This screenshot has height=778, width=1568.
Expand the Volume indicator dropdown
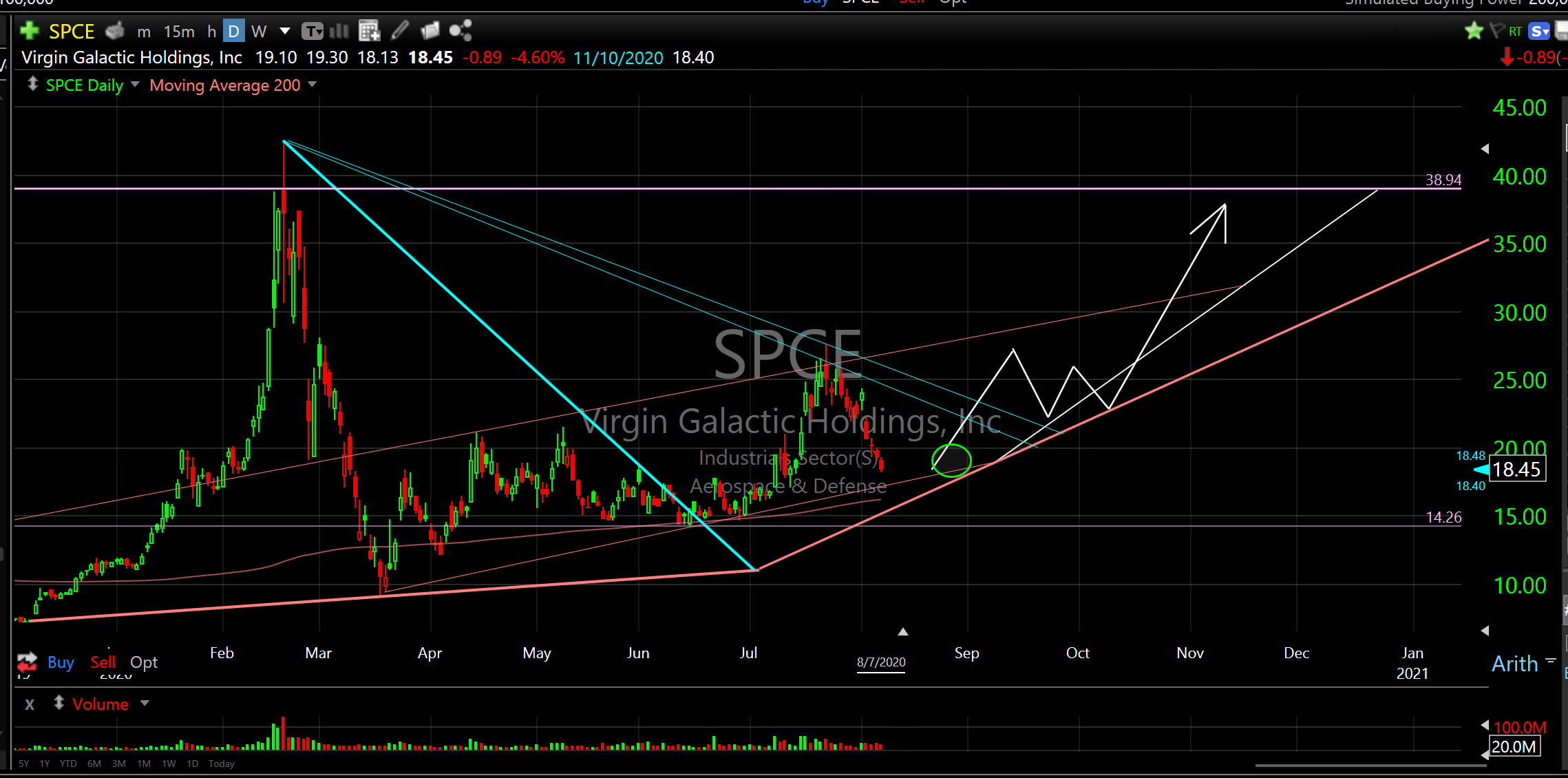[x=145, y=704]
